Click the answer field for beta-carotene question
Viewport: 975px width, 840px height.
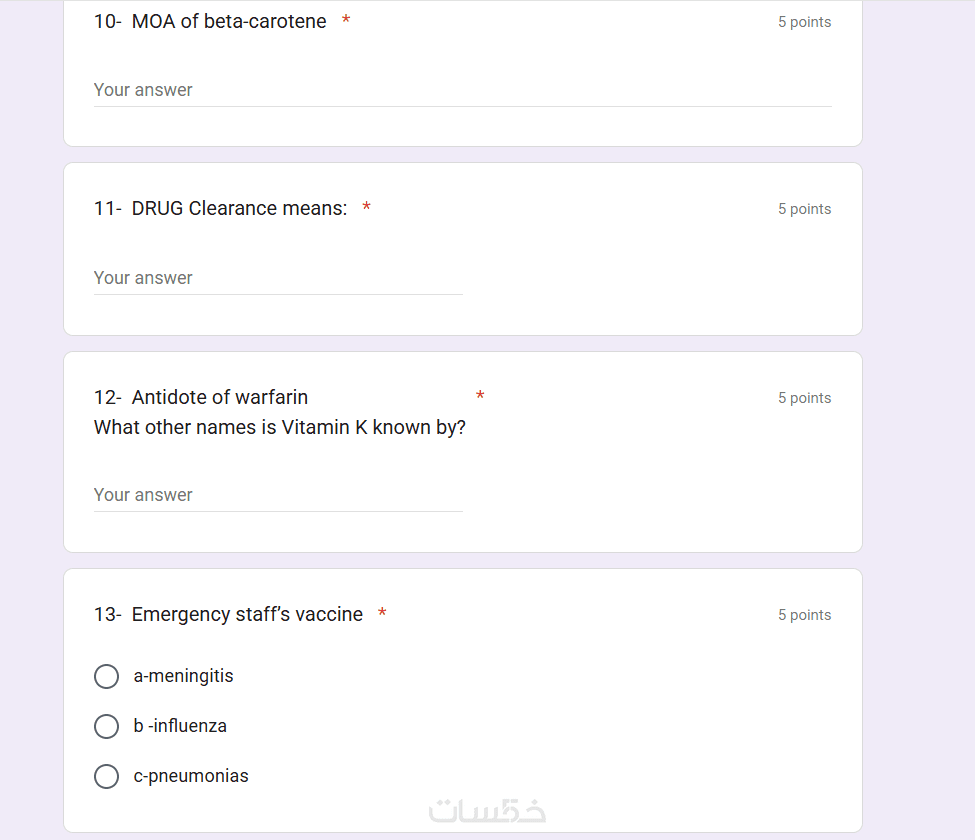(x=462, y=90)
